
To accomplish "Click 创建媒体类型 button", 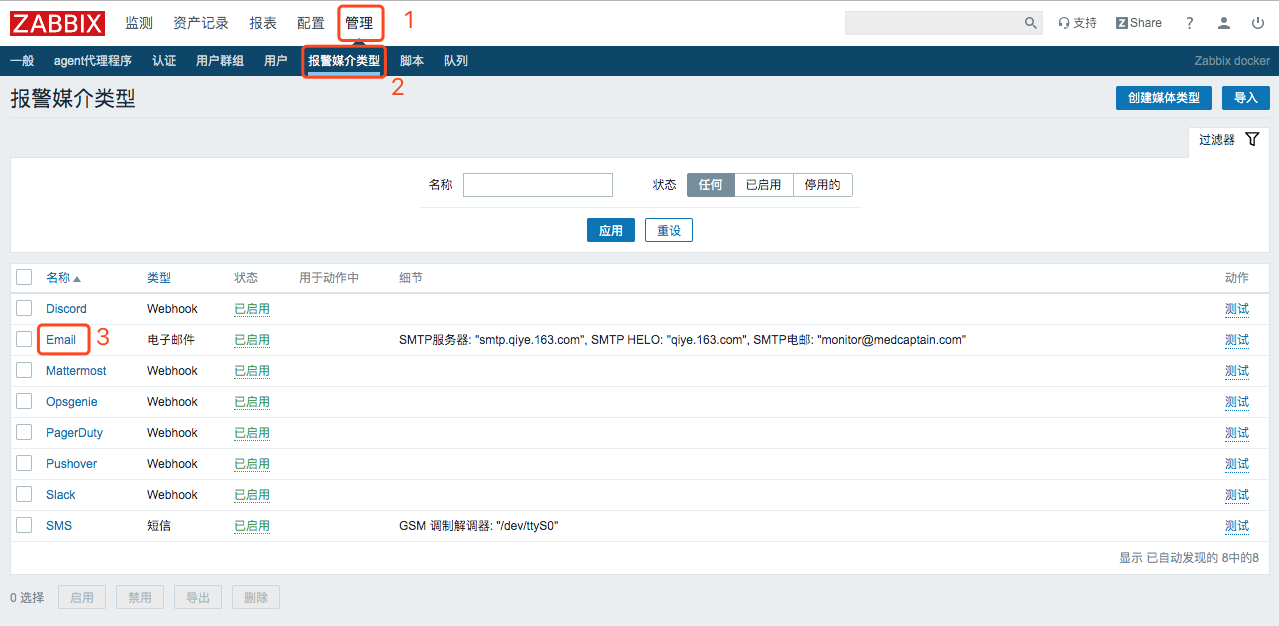I will click(1164, 98).
